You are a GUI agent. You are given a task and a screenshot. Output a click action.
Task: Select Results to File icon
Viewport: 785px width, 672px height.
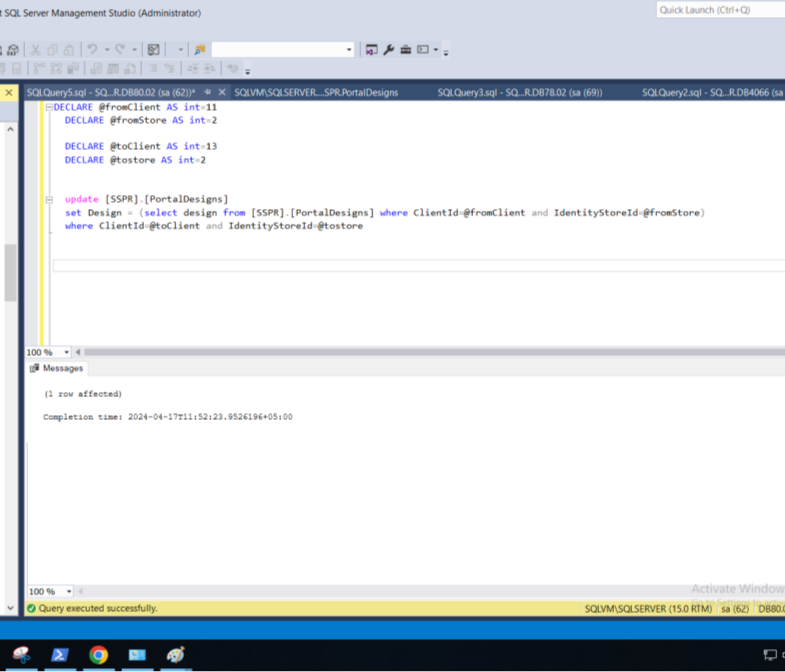click(130, 69)
